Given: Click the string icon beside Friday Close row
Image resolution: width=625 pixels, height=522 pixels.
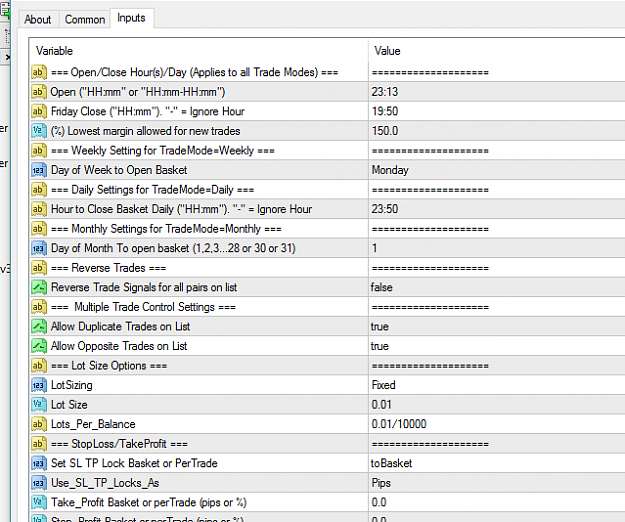Looking at the screenshot, I should (39, 111).
